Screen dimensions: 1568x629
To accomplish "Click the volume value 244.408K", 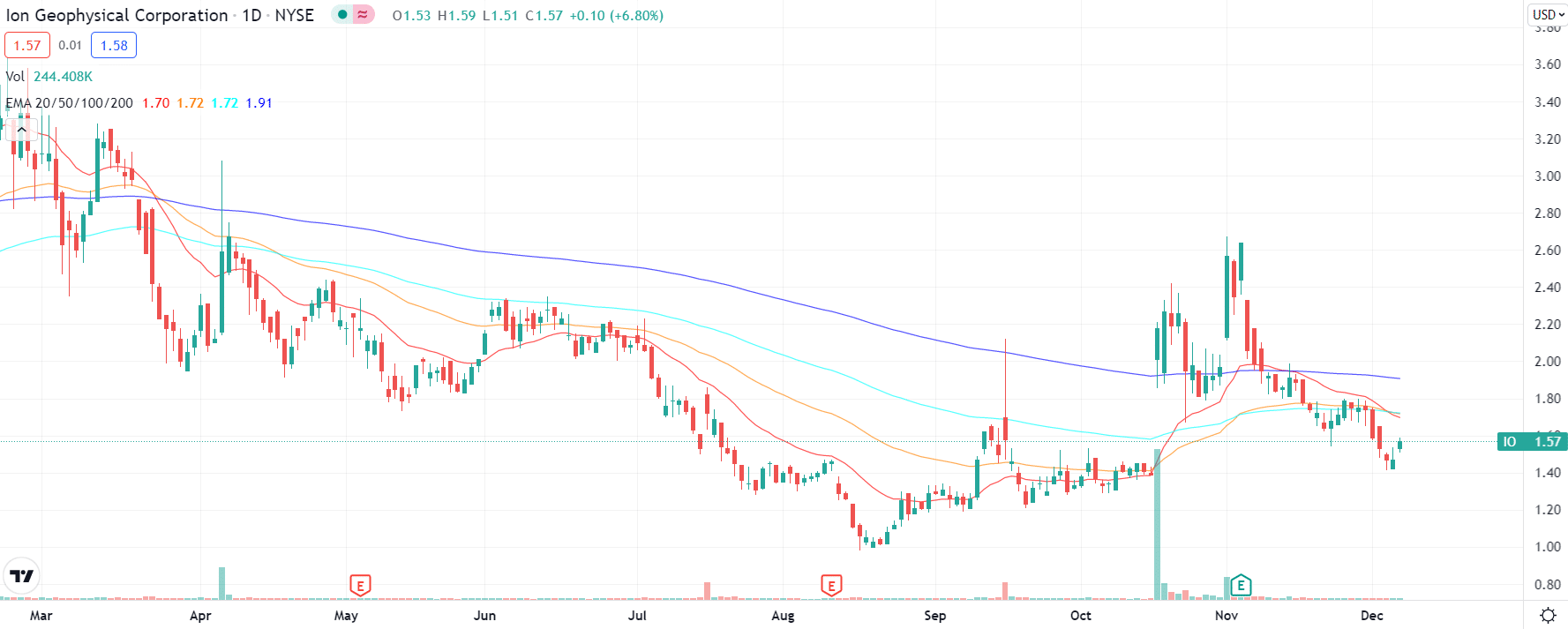I will coord(63,77).
